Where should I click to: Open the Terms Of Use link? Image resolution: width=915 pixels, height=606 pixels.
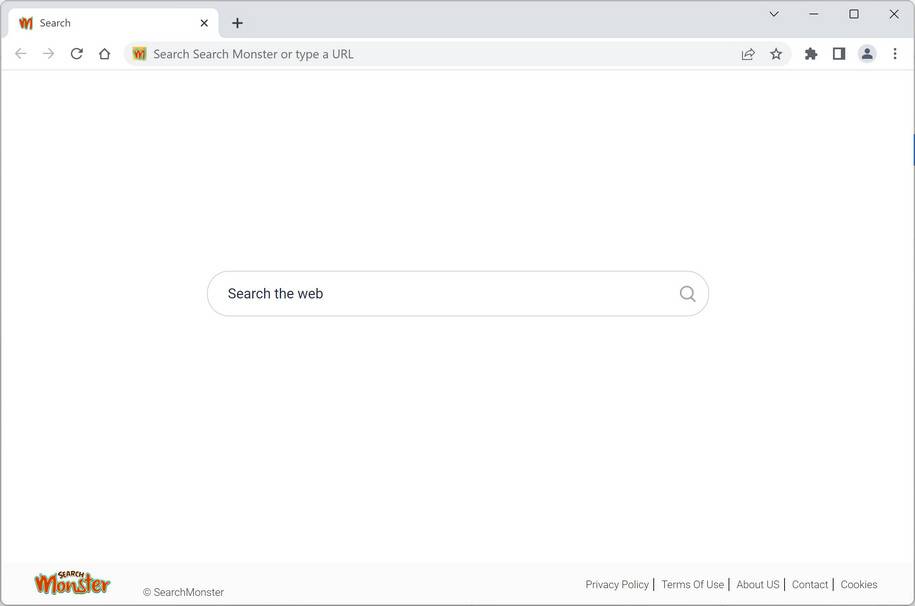pyautogui.click(x=692, y=585)
